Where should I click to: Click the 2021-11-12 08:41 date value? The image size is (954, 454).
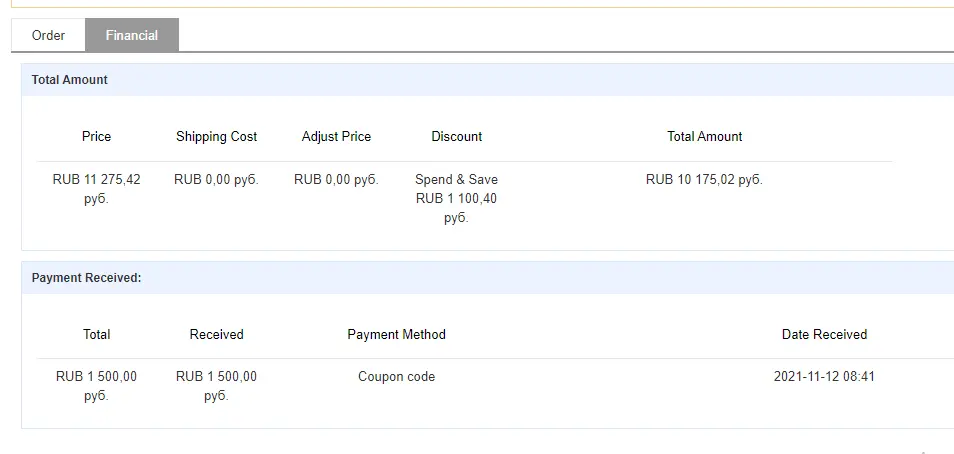[824, 376]
